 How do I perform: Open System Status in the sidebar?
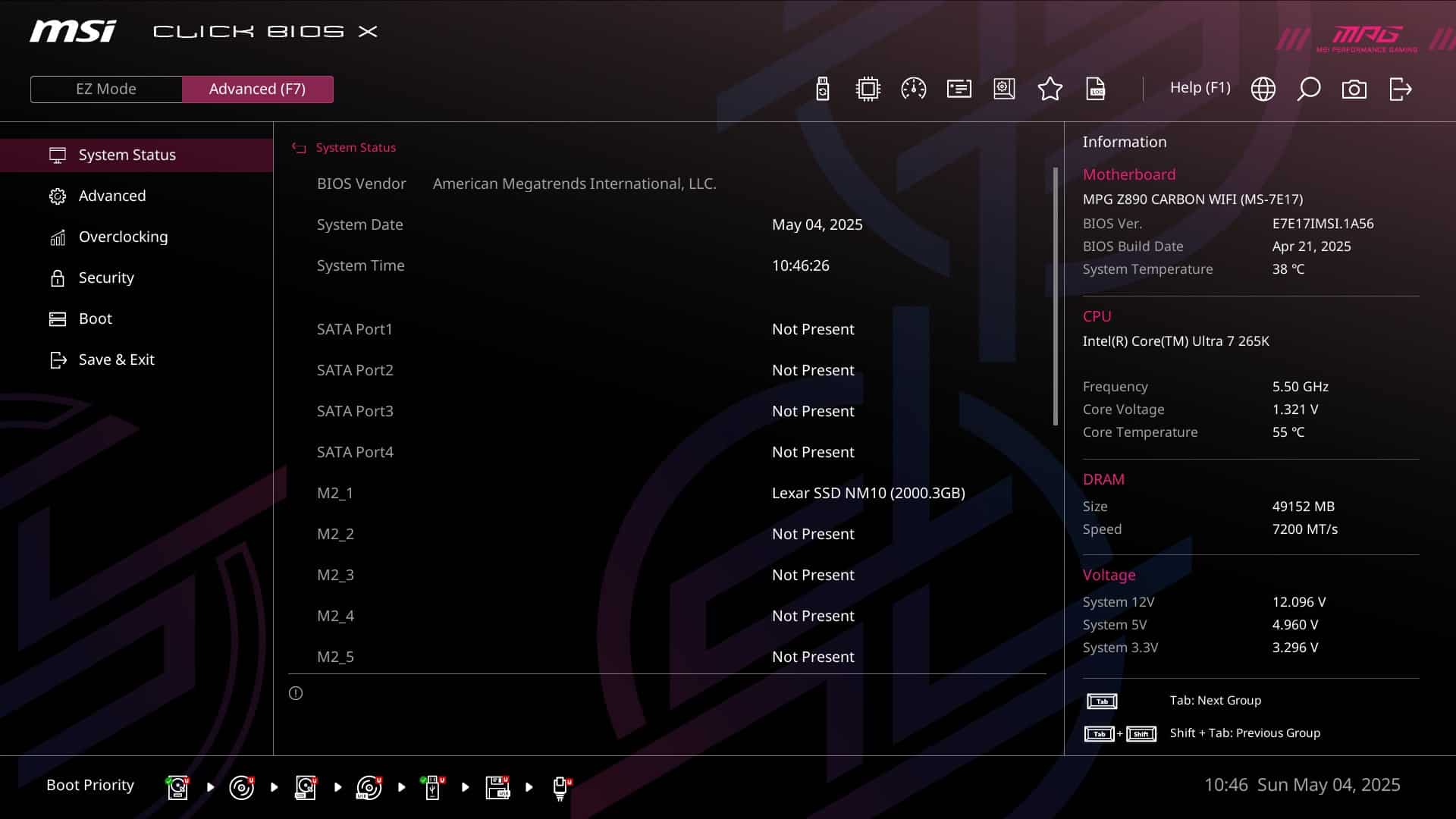[x=136, y=155]
